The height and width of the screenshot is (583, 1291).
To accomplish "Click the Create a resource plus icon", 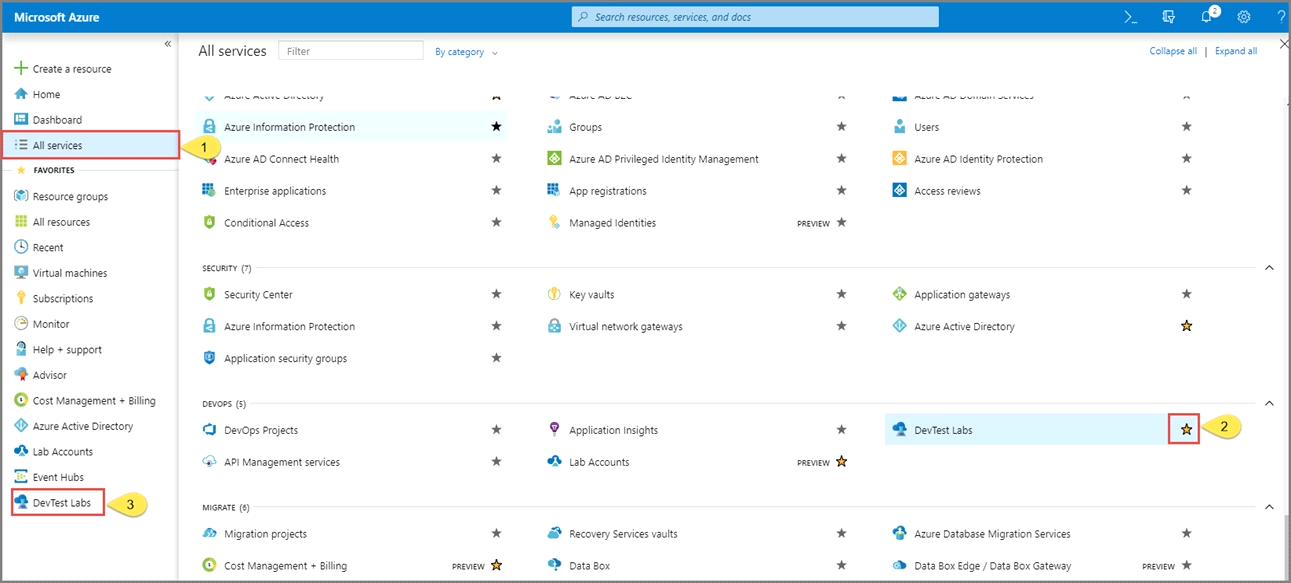I will pyautogui.click(x=20, y=69).
